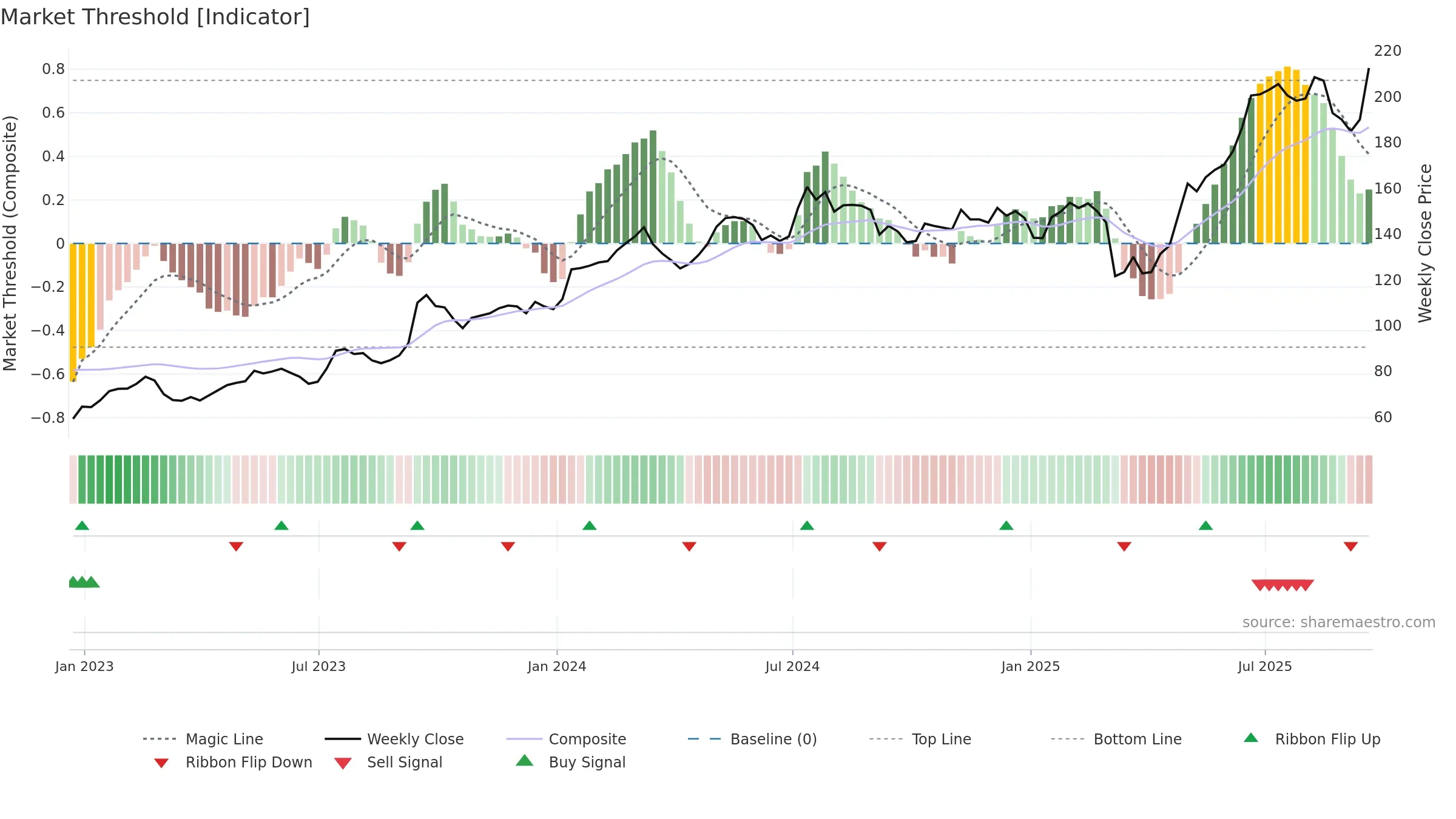This screenshot has height=819, width=1456.
Task: Toggle the Ribbon Flip Down legend entry
Action: pos(233,762)
